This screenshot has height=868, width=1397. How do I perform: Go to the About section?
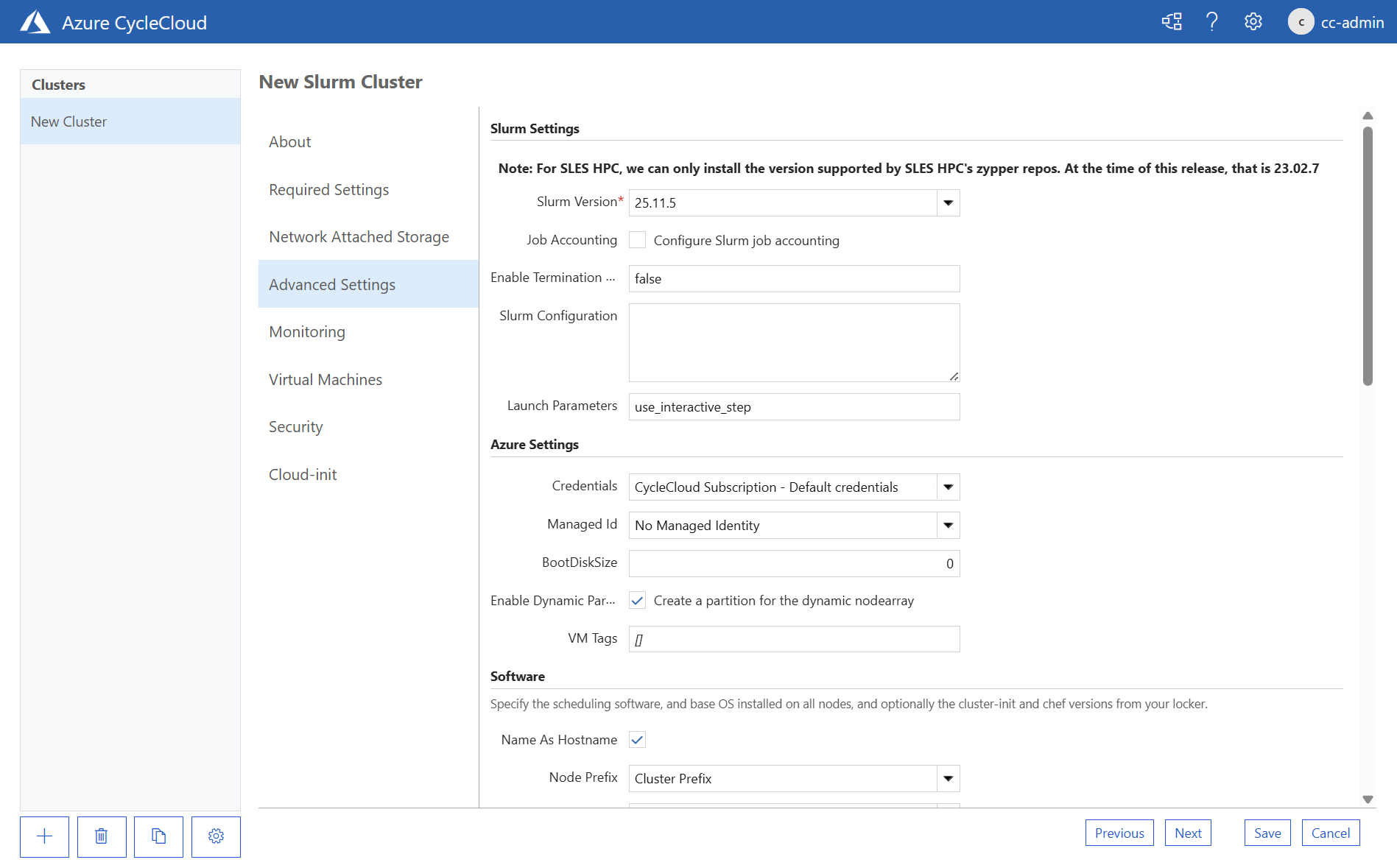point(368,141)
